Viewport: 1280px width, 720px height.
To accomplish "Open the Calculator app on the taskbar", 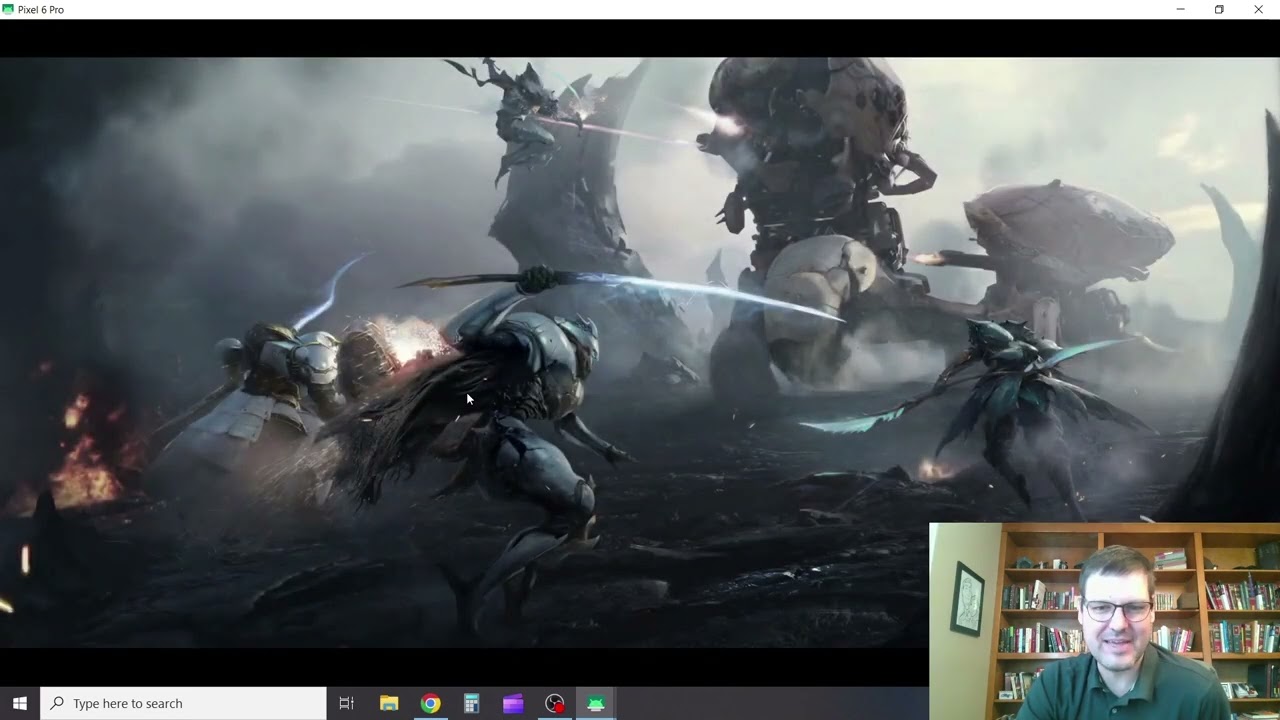I will pos(471,703).
